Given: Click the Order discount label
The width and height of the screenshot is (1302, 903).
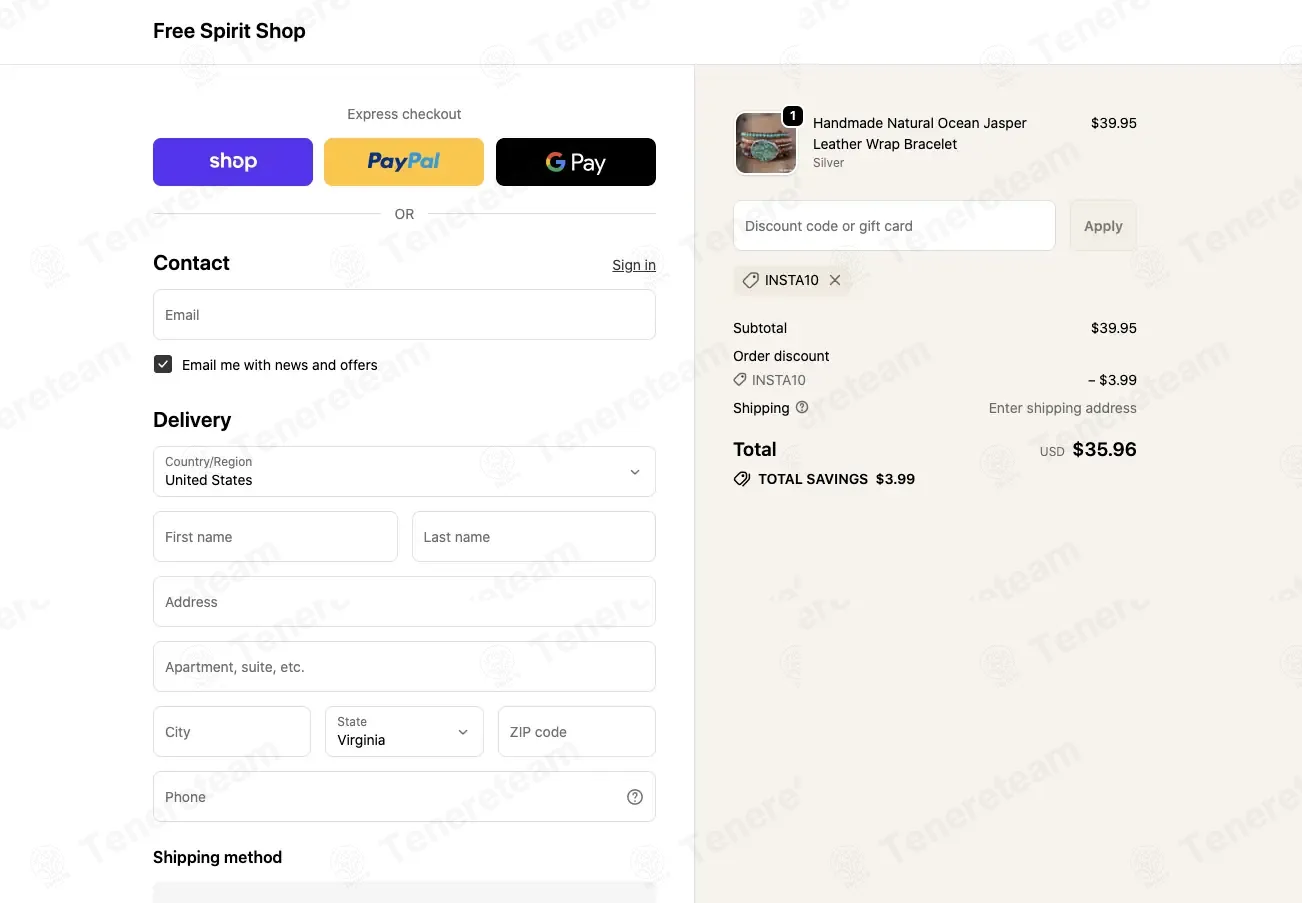Looking at the screenshot, I should (781, 356).
